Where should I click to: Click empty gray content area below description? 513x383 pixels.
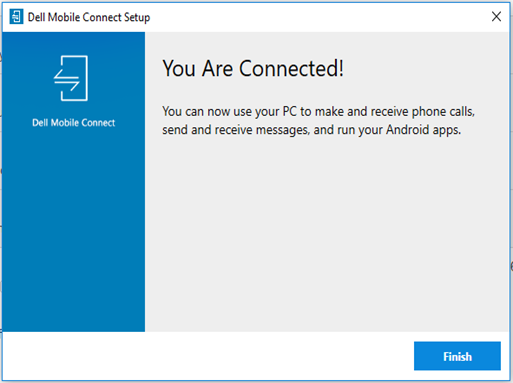point(327,233)
